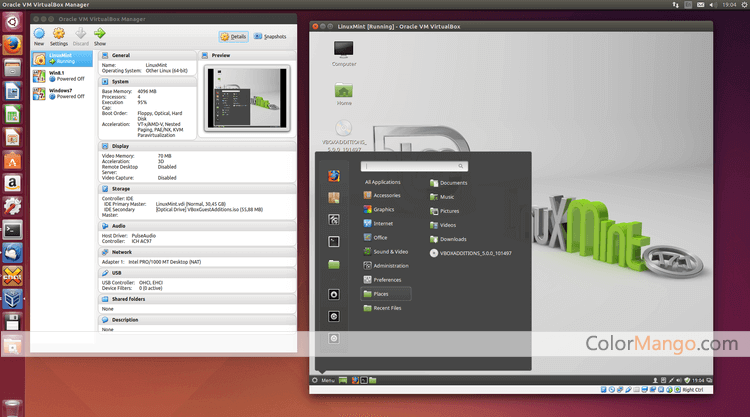The height and width of the screenshot is (417, 750).
Task: Collapse the Display section header
Action: click(x=197, y=146)
